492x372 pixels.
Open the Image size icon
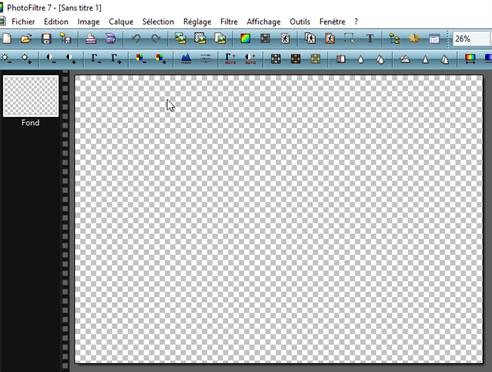click(x=180, y=39)
